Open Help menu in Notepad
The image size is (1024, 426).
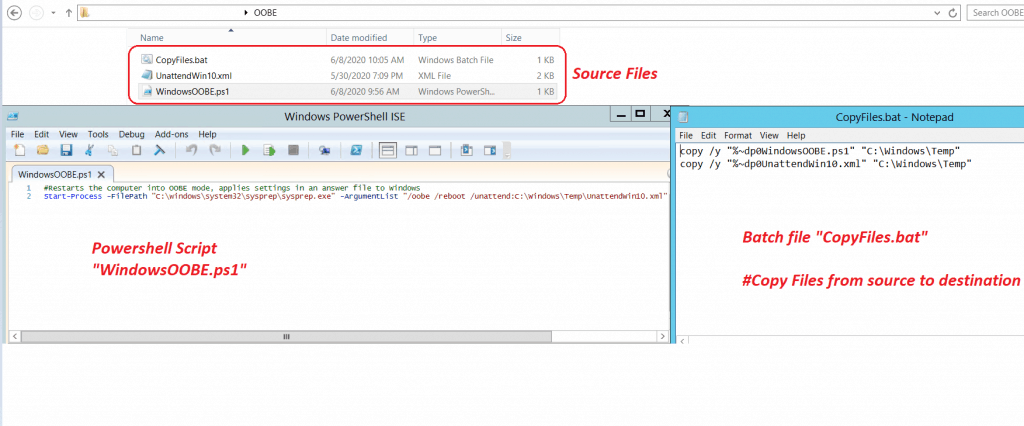click(796, 135)
